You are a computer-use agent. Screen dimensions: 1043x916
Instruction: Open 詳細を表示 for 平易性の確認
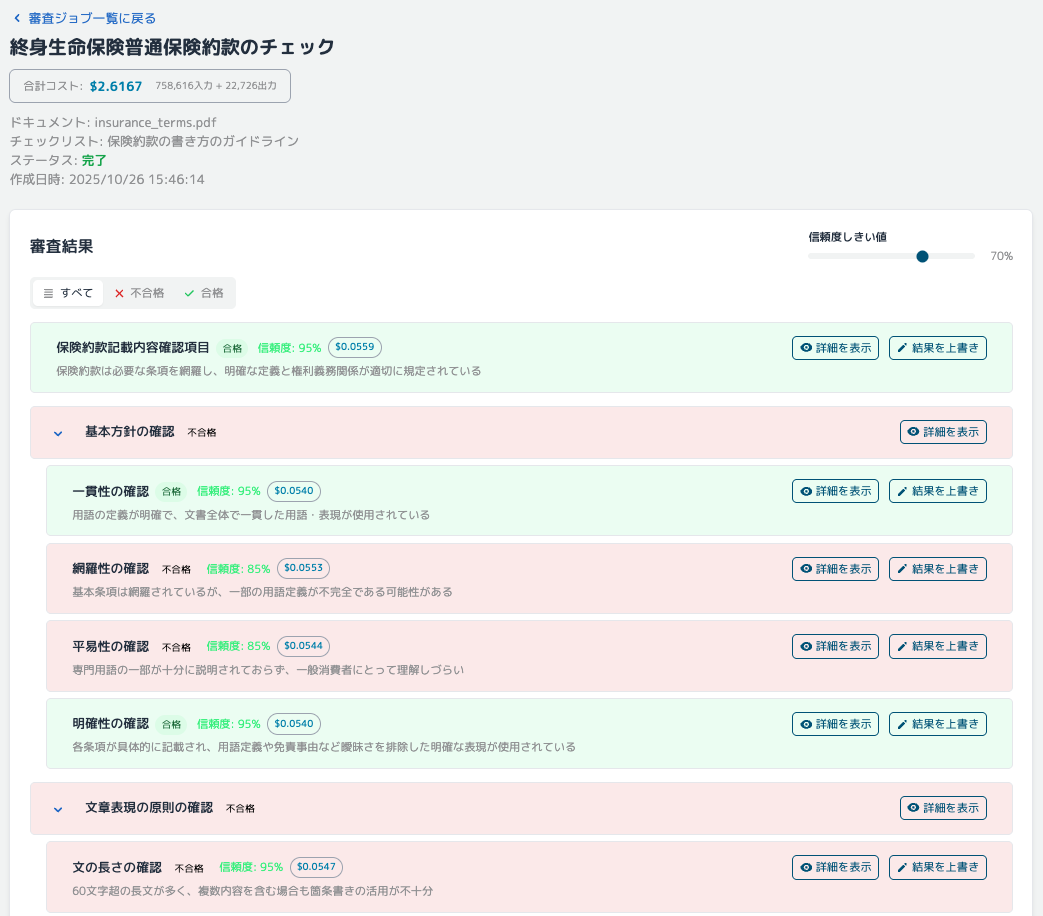tap(835, 646)
